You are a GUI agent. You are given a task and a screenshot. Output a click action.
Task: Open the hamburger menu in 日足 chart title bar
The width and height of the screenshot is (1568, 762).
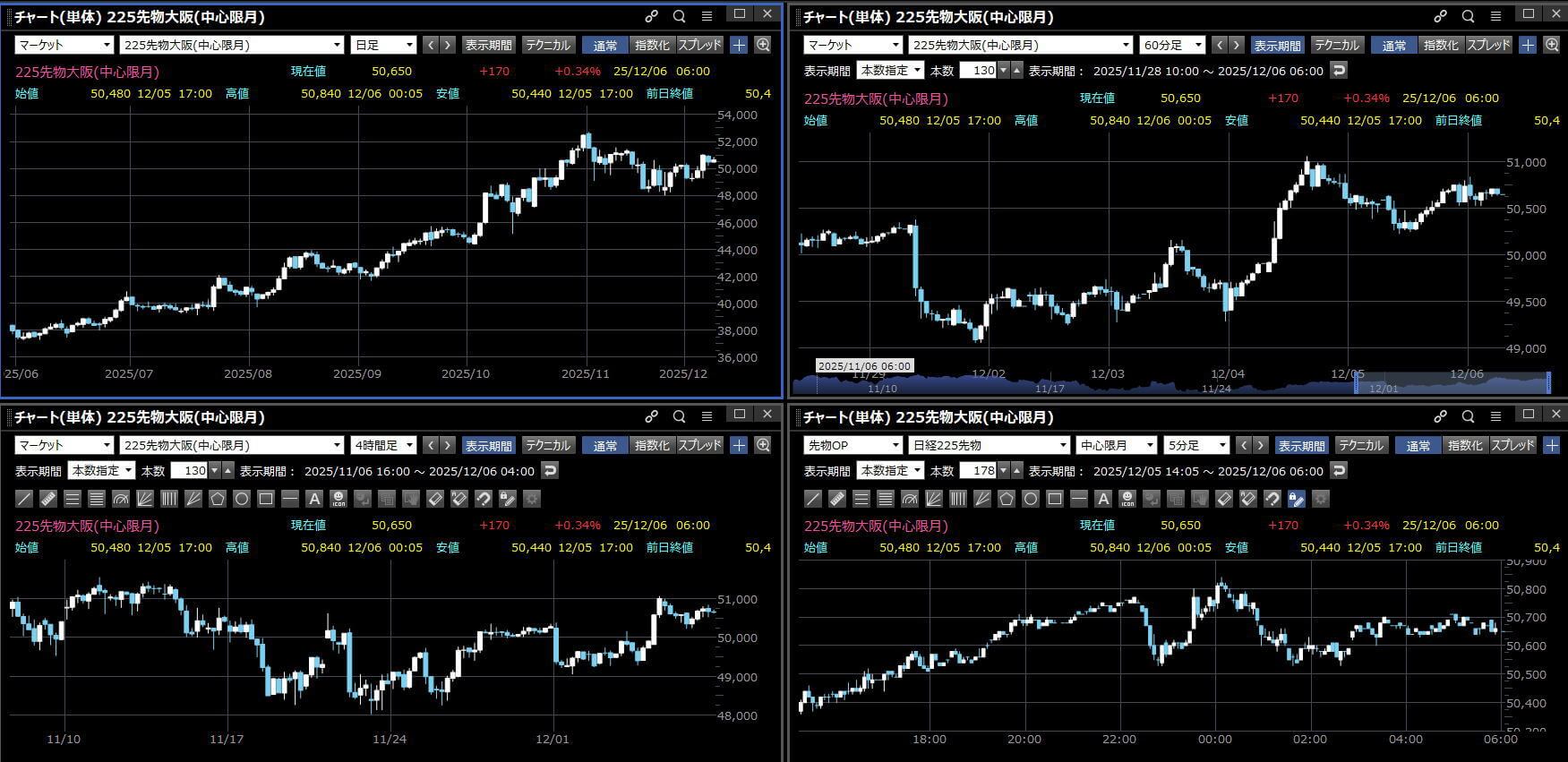pos(707,16)
